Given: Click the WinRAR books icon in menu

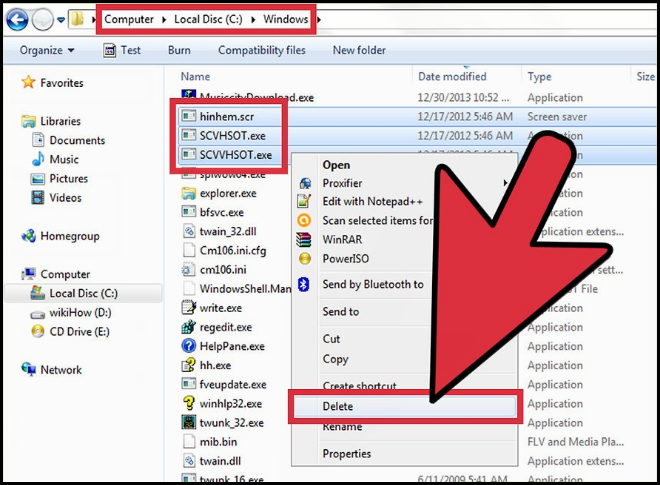Looking at the screenshot, I should point(304,240).
